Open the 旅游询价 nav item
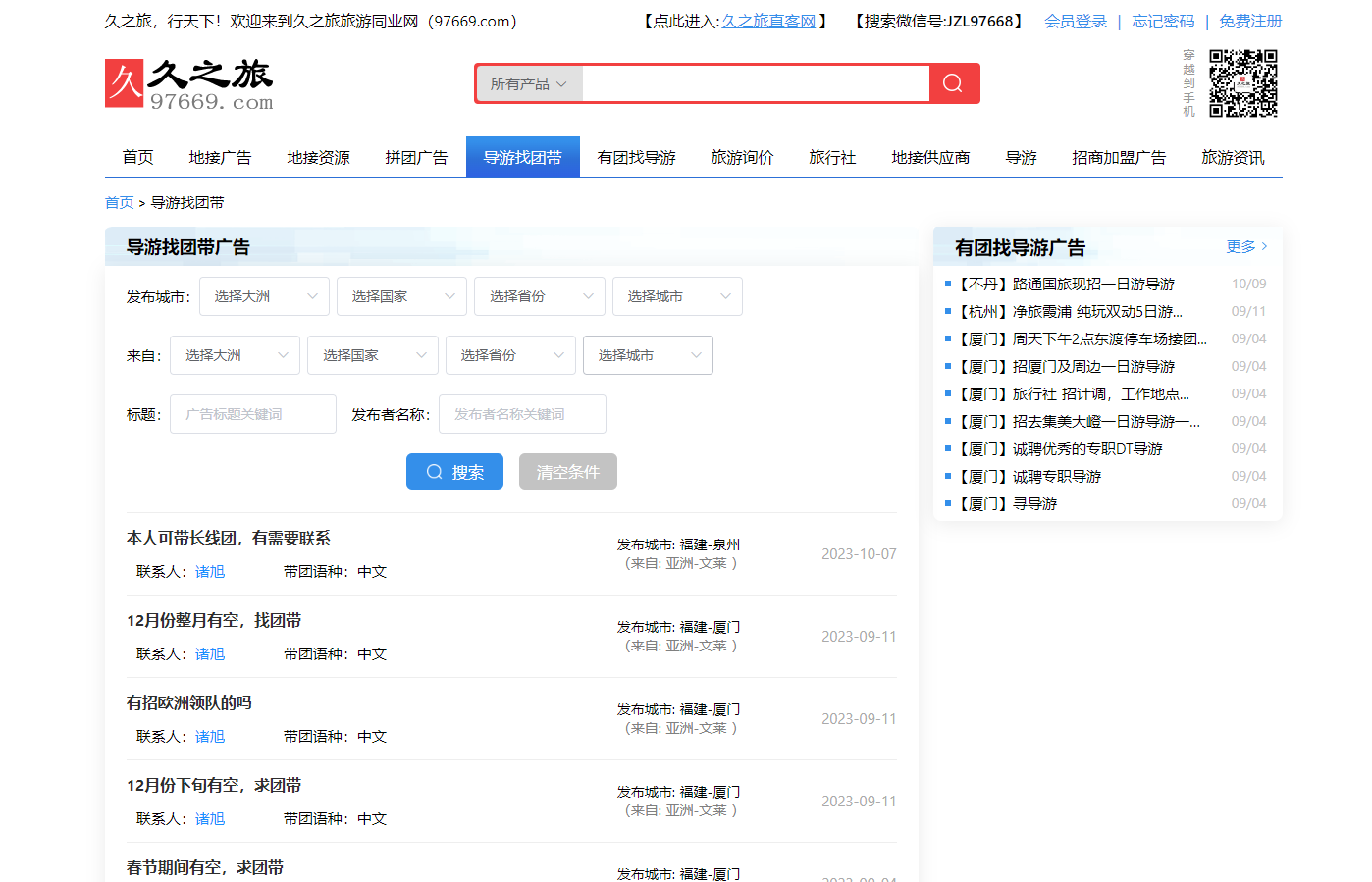 point(743,157)
